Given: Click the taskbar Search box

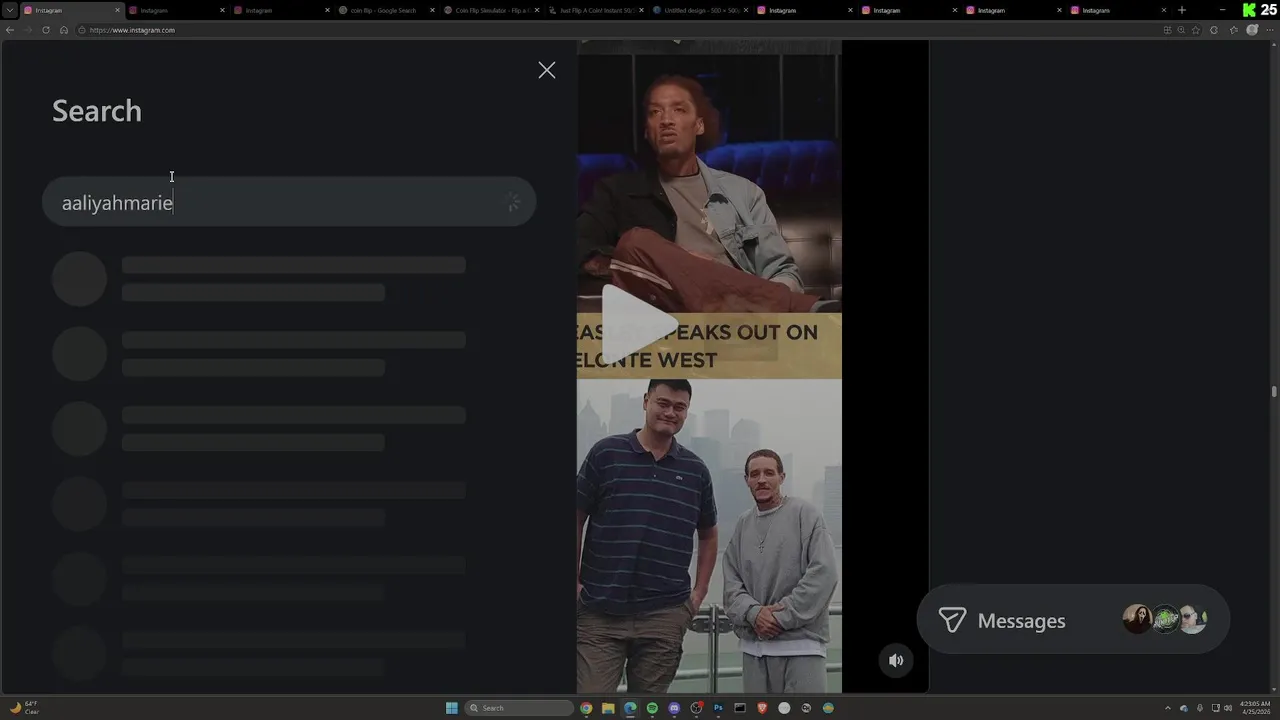Looking at the screenshot, I should [519, 708].
